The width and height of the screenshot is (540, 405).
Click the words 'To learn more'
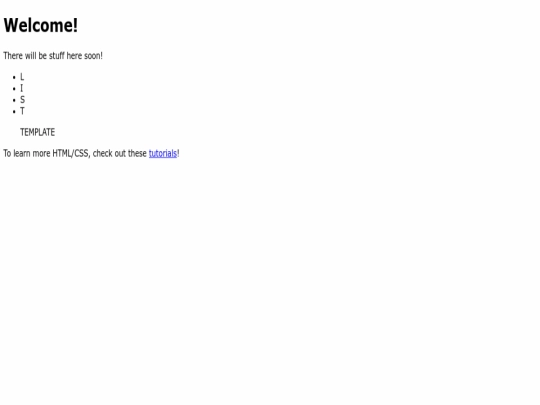point(27,153)
